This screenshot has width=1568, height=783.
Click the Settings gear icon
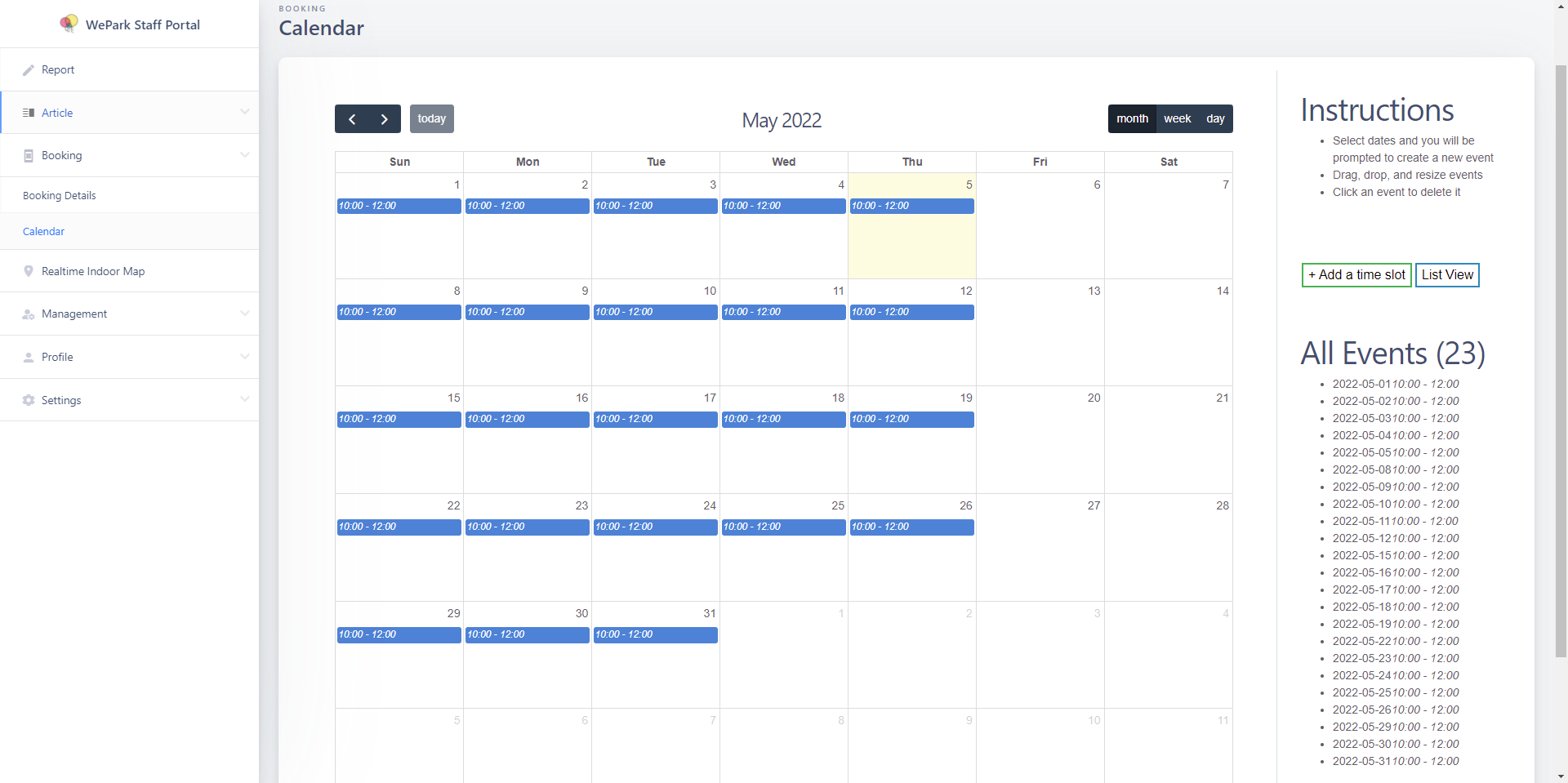click(29, 400)
